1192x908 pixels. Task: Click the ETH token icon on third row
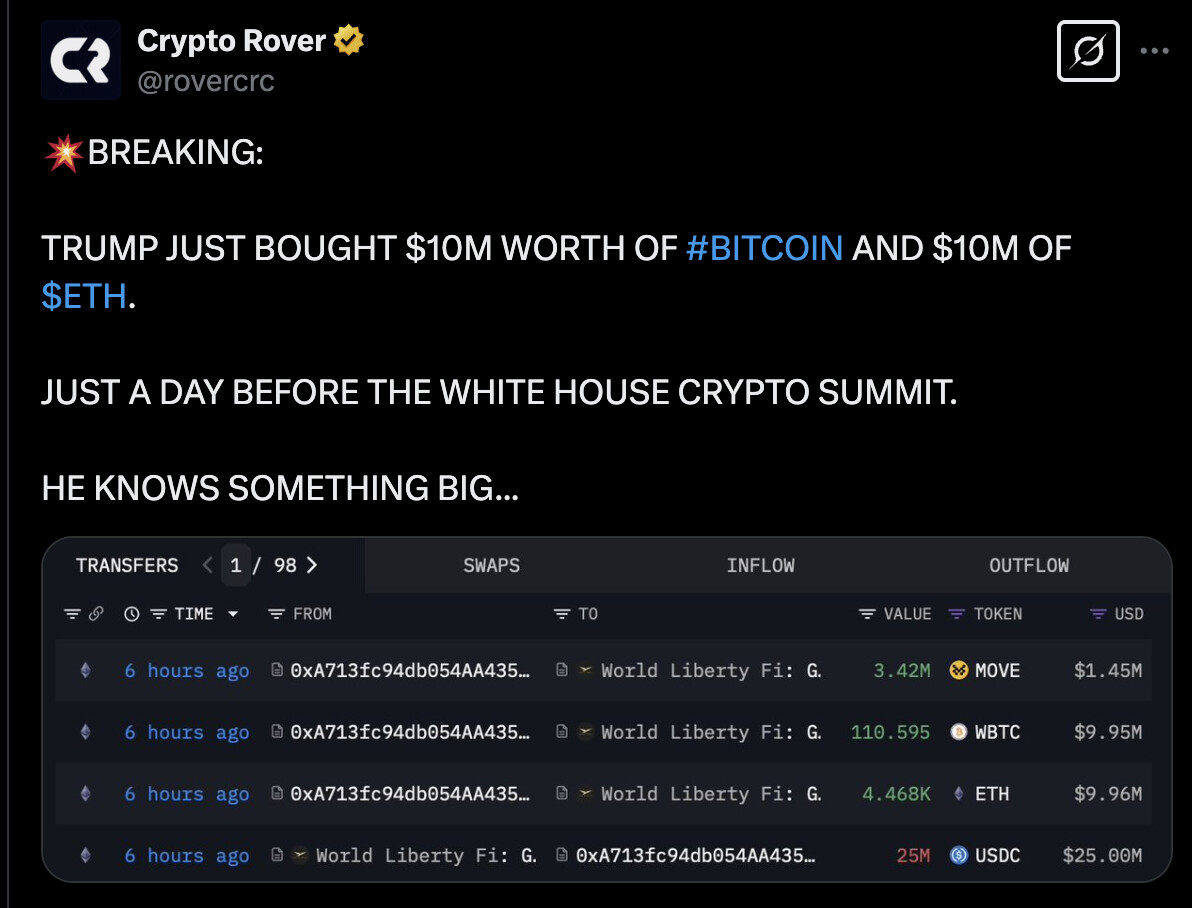[x=959, y=793]
